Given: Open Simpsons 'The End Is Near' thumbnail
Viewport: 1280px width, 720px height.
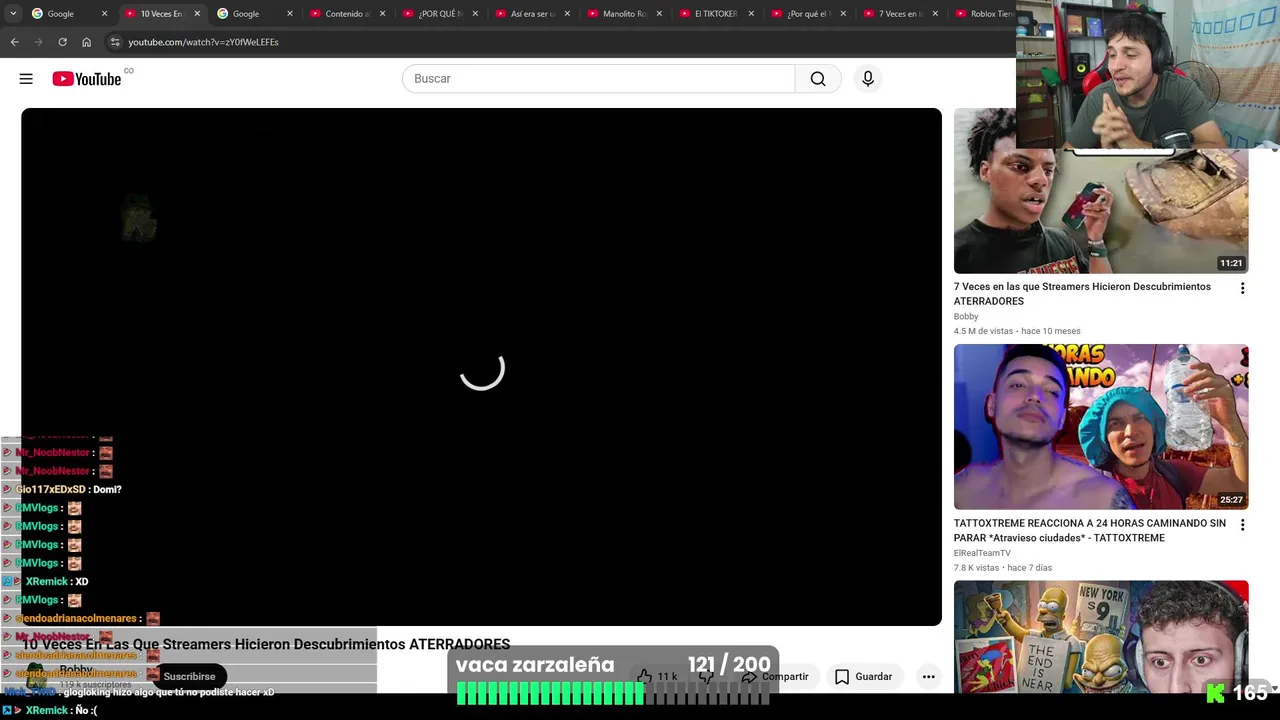Looking at the screenshot, I should click(1100, 637).
